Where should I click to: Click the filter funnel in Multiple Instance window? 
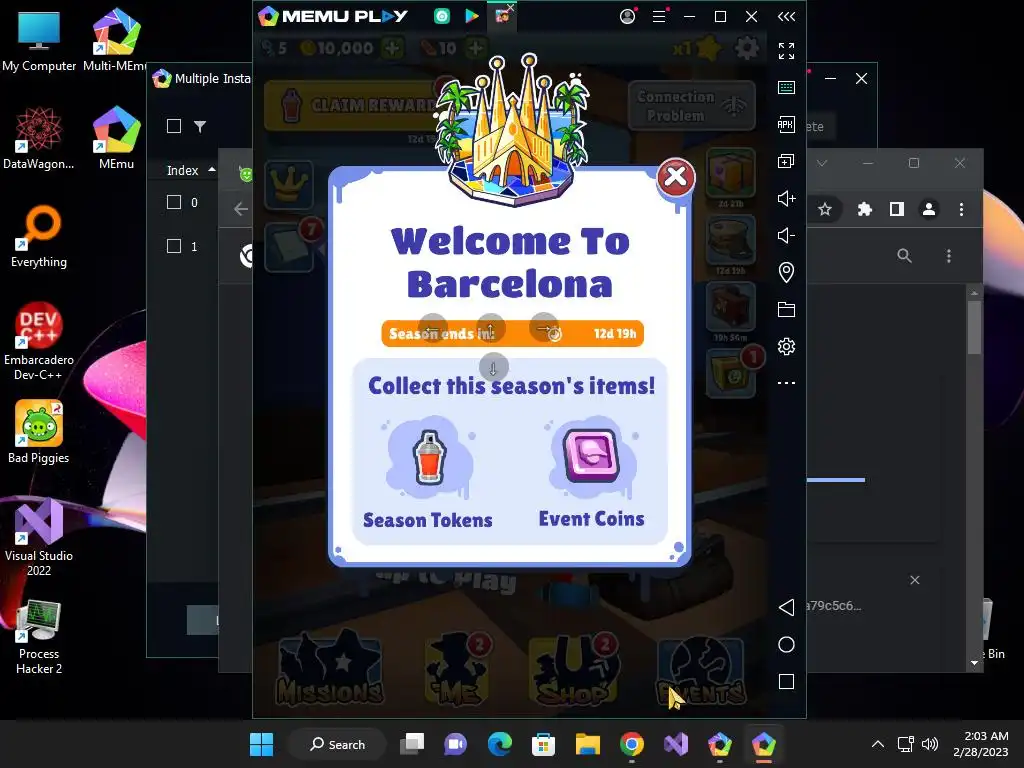200,127
